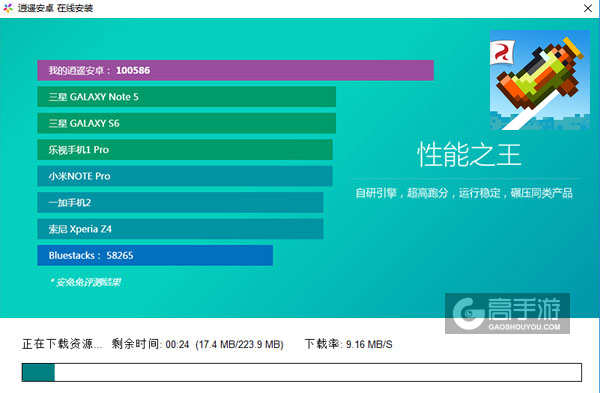Click the 安兔兔评测结果 footnote
Image resolution: width=600 pixels, height=393 pixels.
coord(86,282)
